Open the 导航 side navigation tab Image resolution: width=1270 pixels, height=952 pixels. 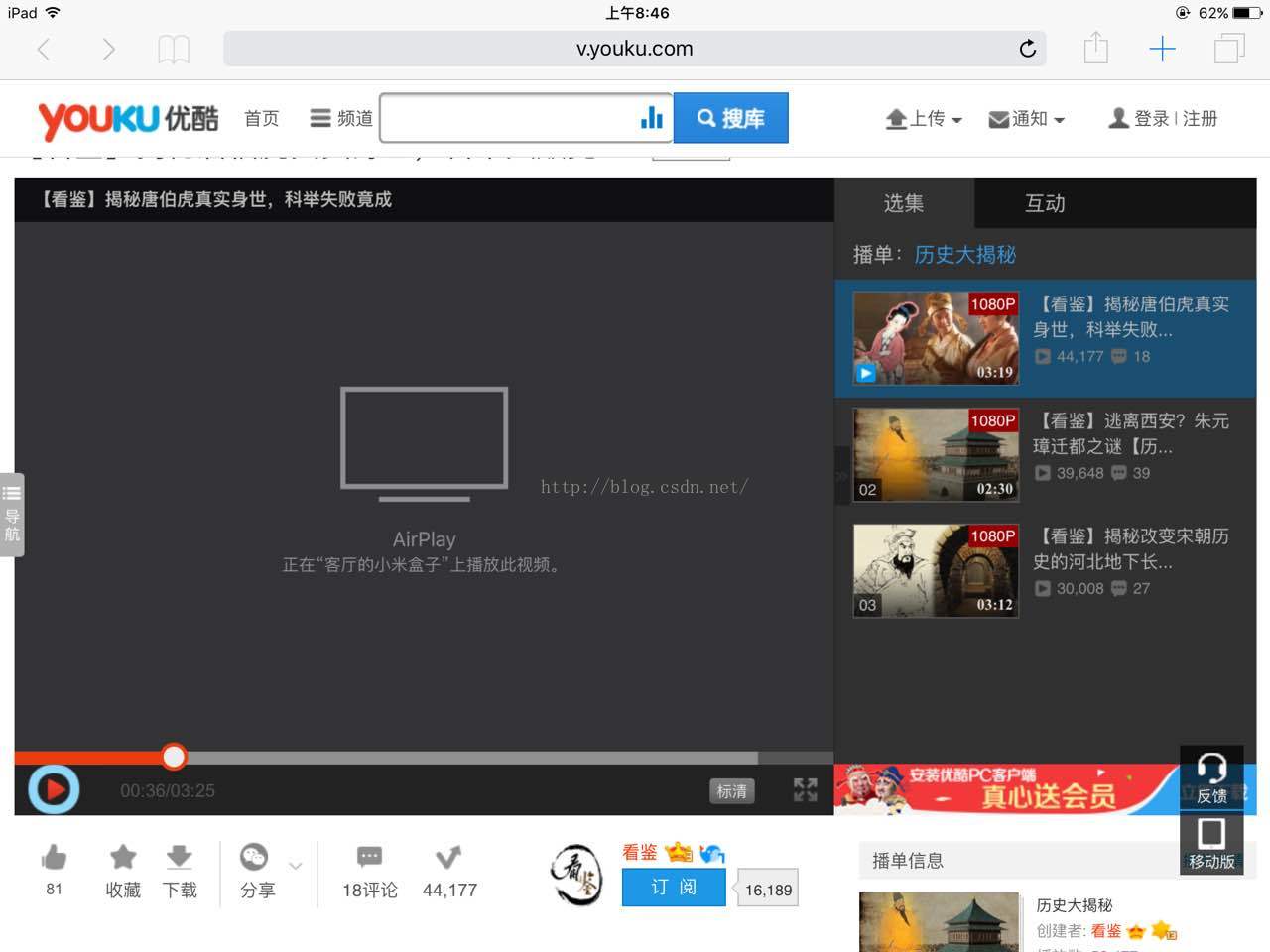[x=12, y=515]
